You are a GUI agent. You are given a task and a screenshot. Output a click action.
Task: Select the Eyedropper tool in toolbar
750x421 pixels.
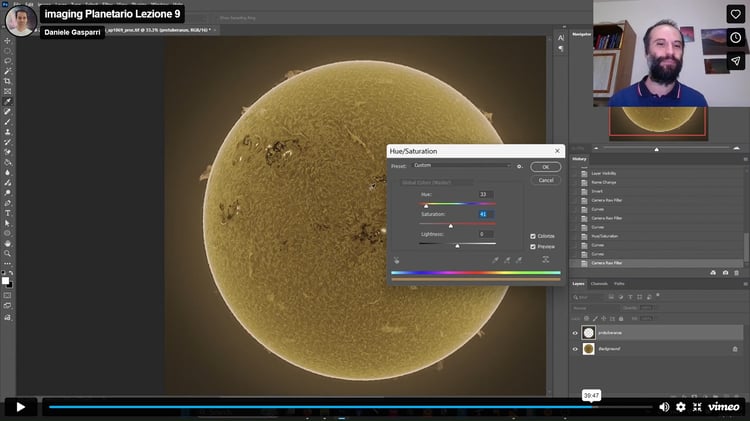coord(7,101)
